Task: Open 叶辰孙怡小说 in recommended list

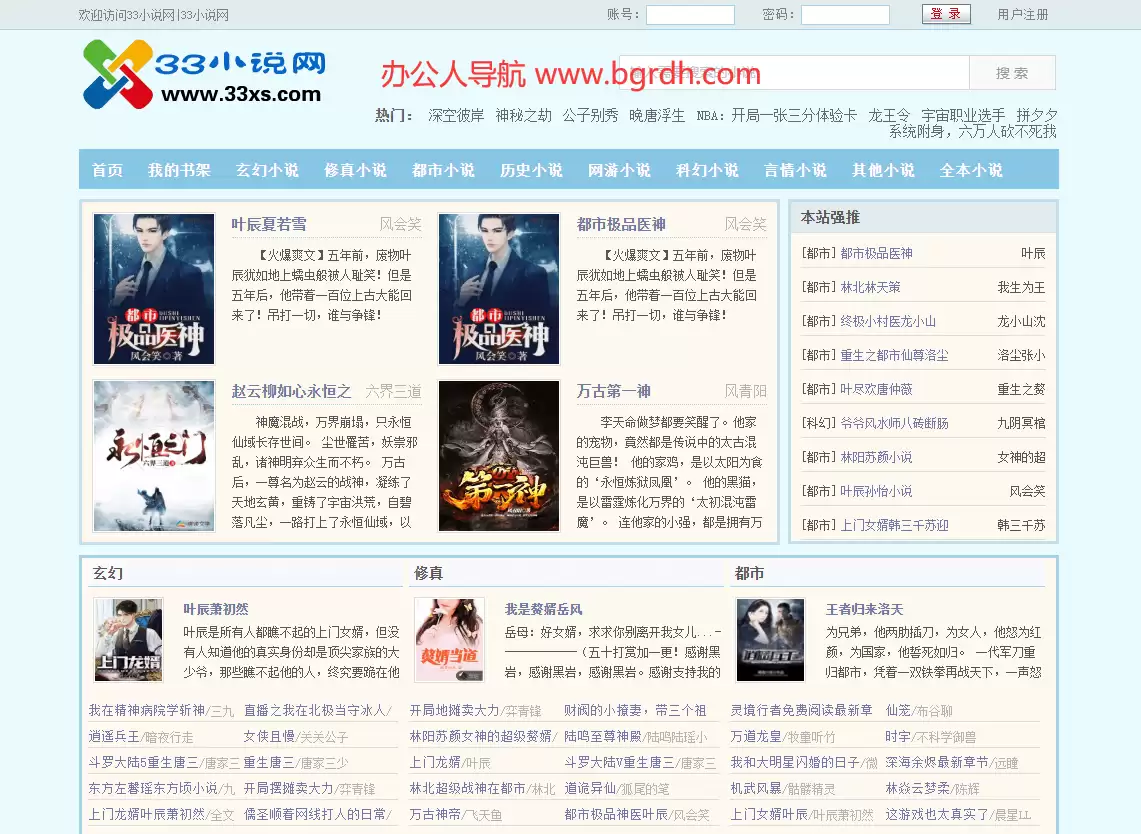Action: 876,491
